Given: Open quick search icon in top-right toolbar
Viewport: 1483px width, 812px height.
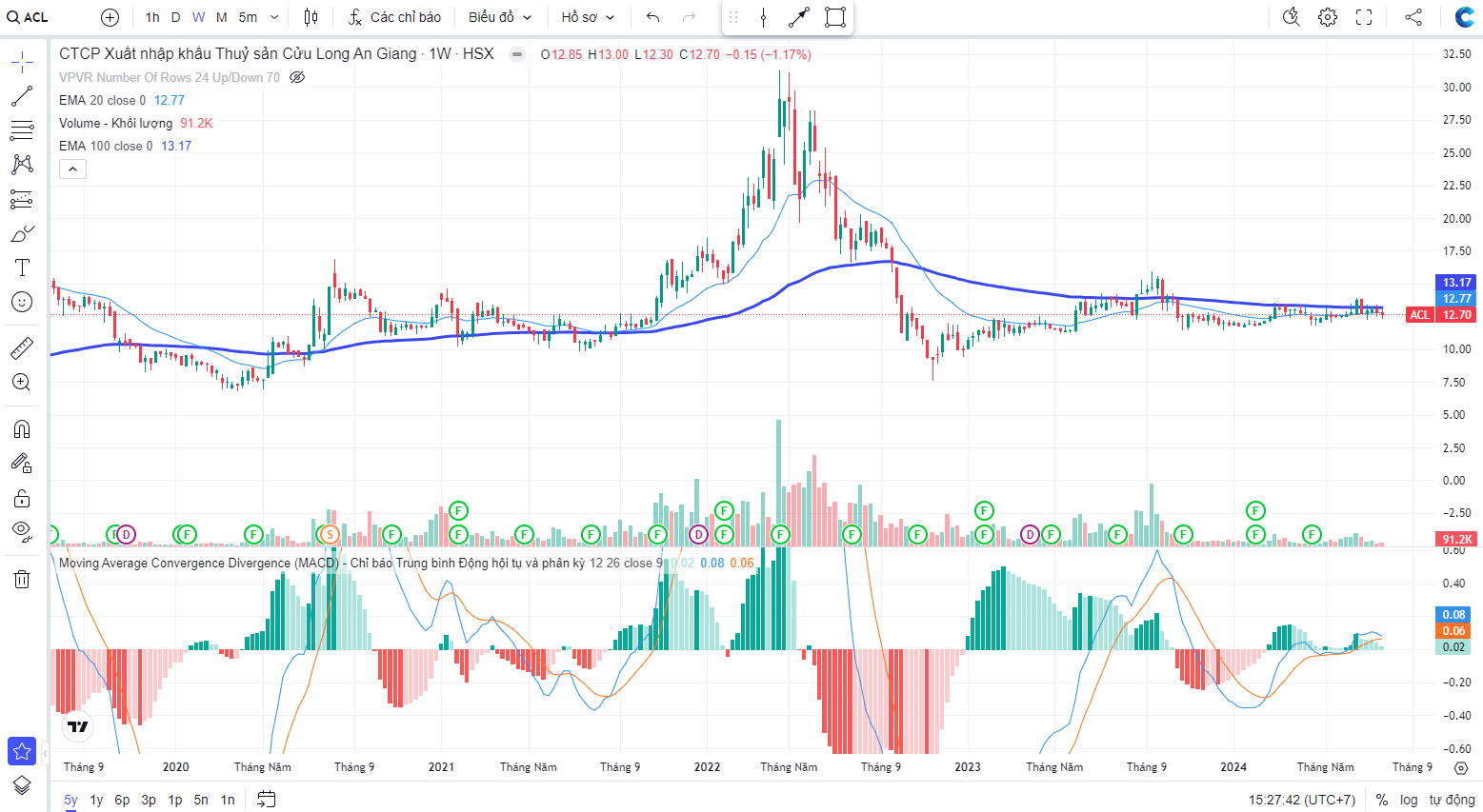Looking at the screenshot, I should tap(1292, 17).
